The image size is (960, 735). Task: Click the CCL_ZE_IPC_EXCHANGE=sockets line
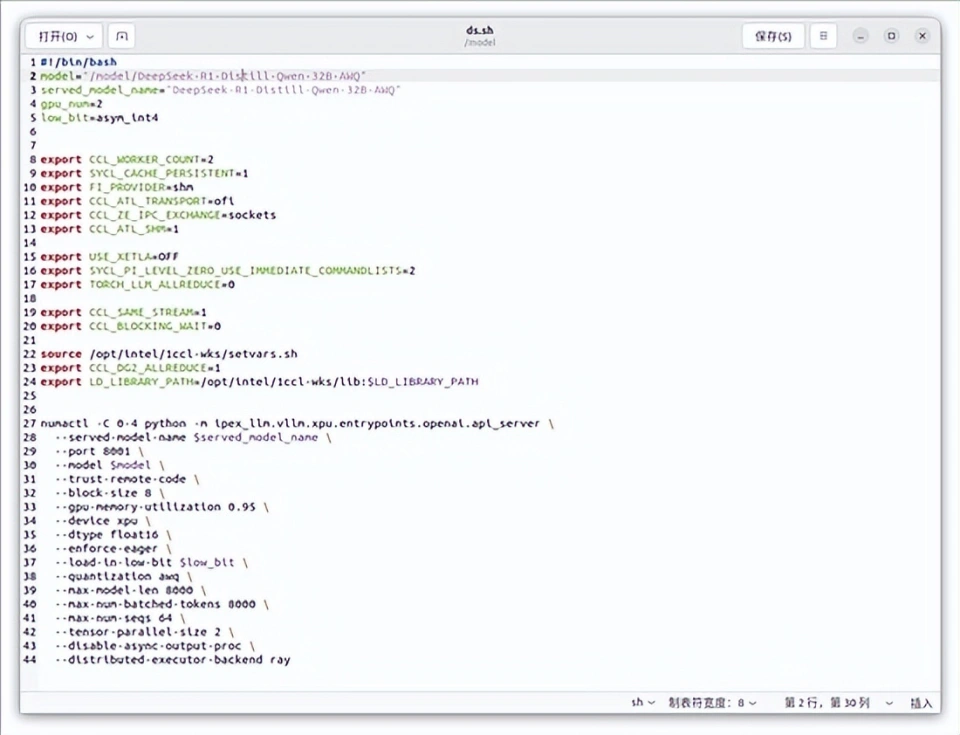click(158, 215)
